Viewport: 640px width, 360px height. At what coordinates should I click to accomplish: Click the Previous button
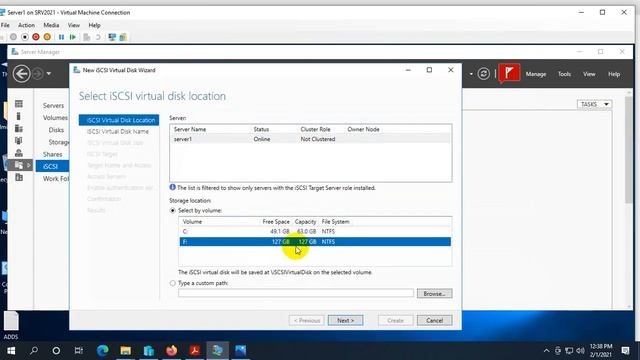tap(307, 320)
